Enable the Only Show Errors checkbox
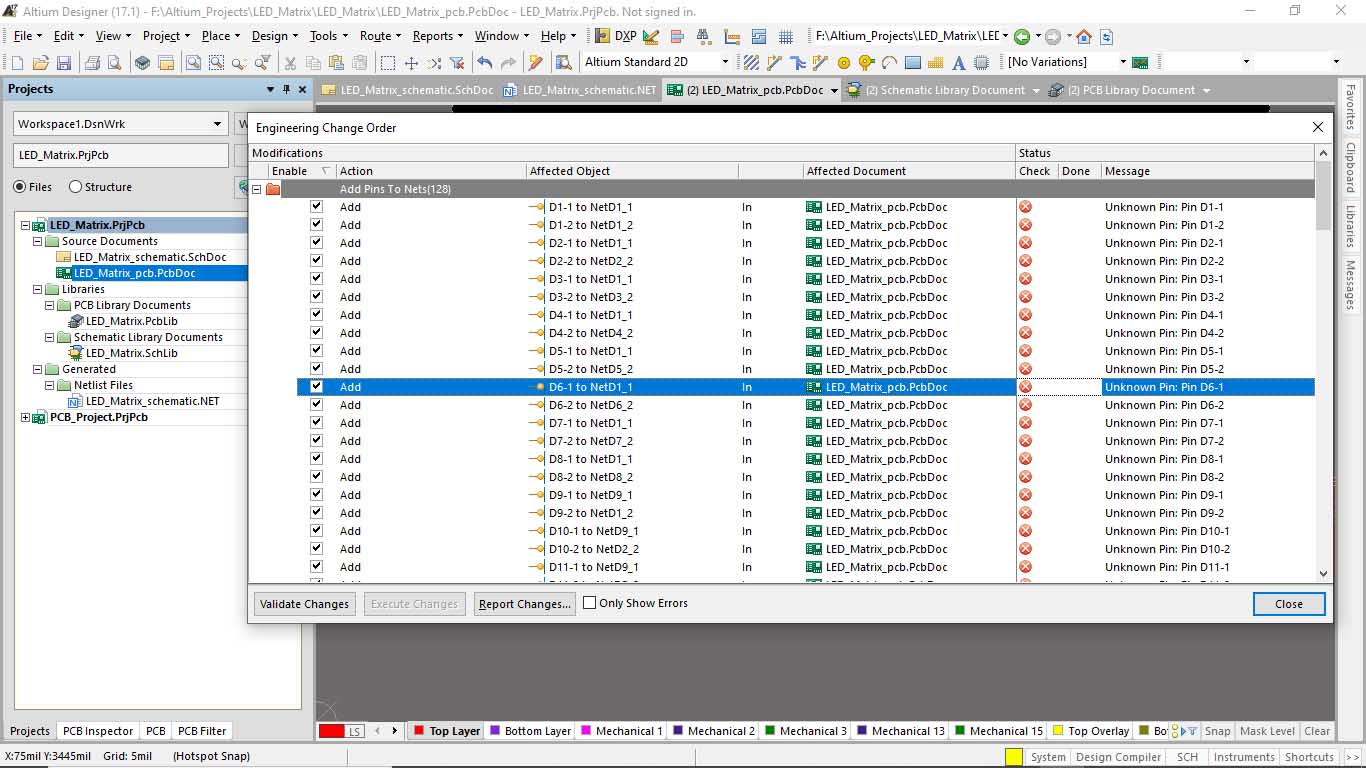1366x768 pixels. coord(590,603)
